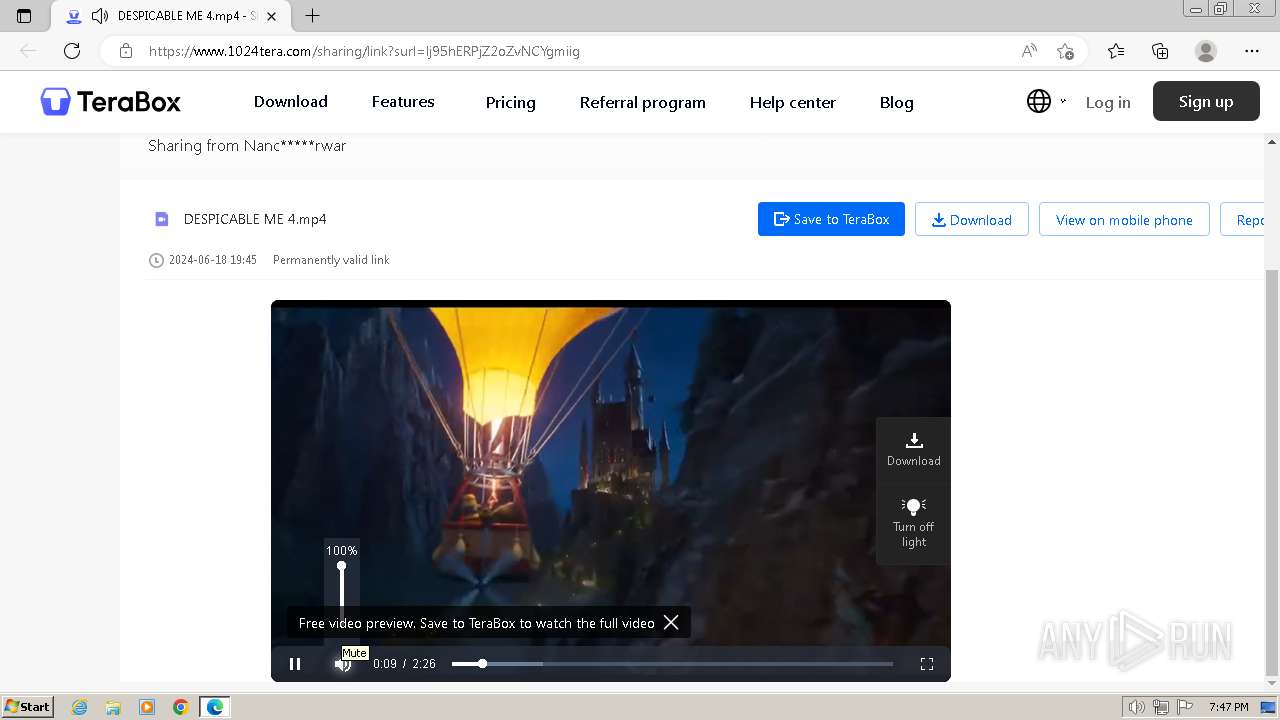Open media player from taskbar

pos(147,707)
